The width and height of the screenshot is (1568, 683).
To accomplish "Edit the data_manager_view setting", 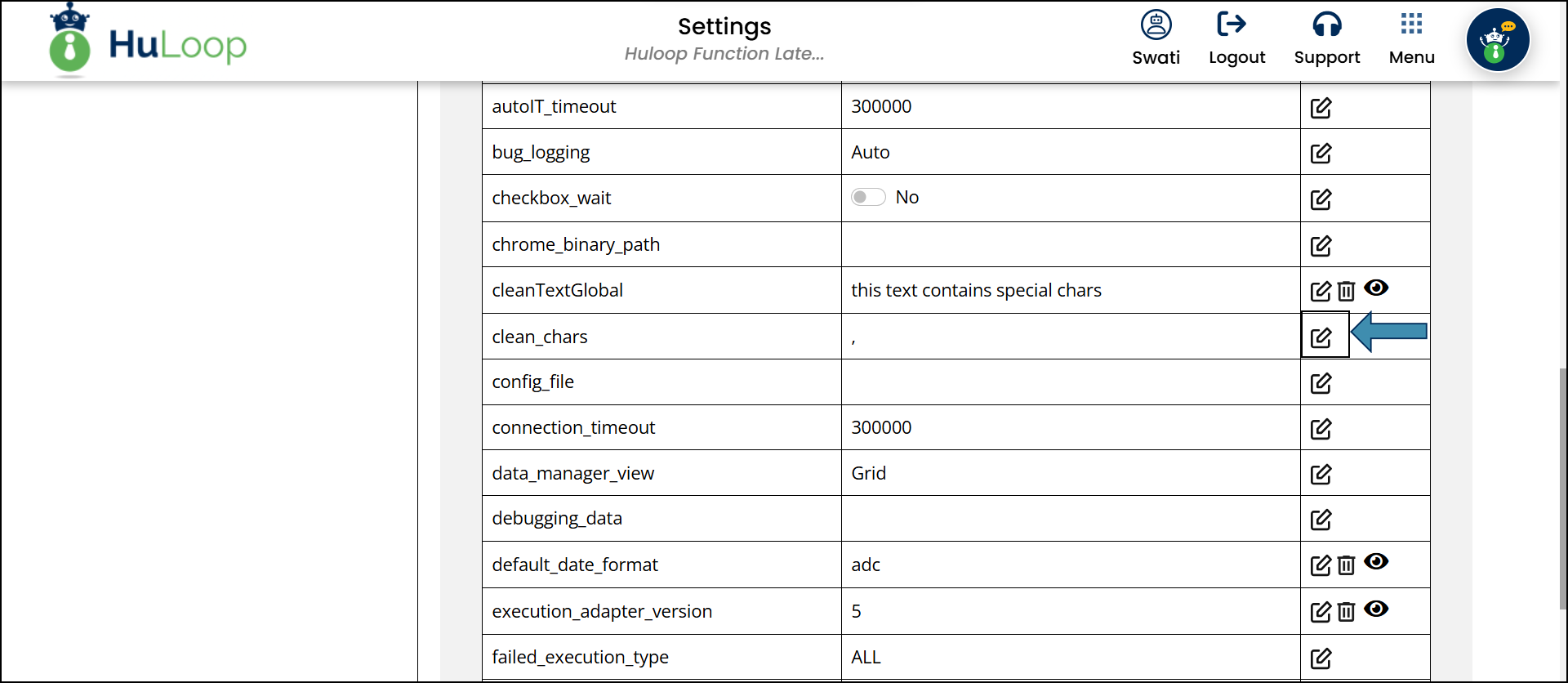I will (x=1321, y=475).
